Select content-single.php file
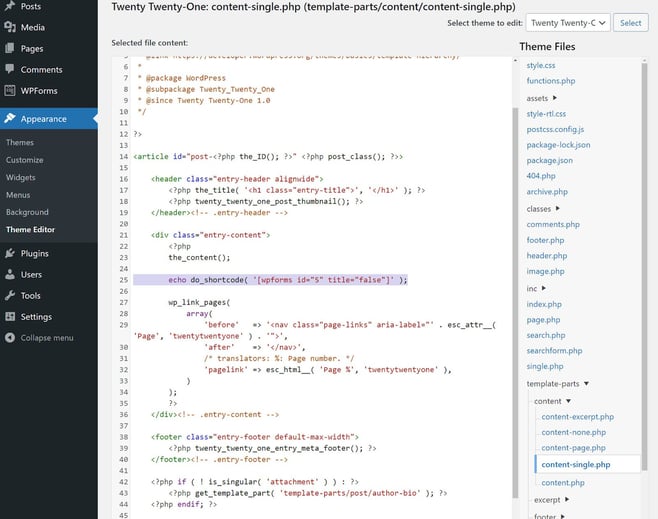 point(576,464)
